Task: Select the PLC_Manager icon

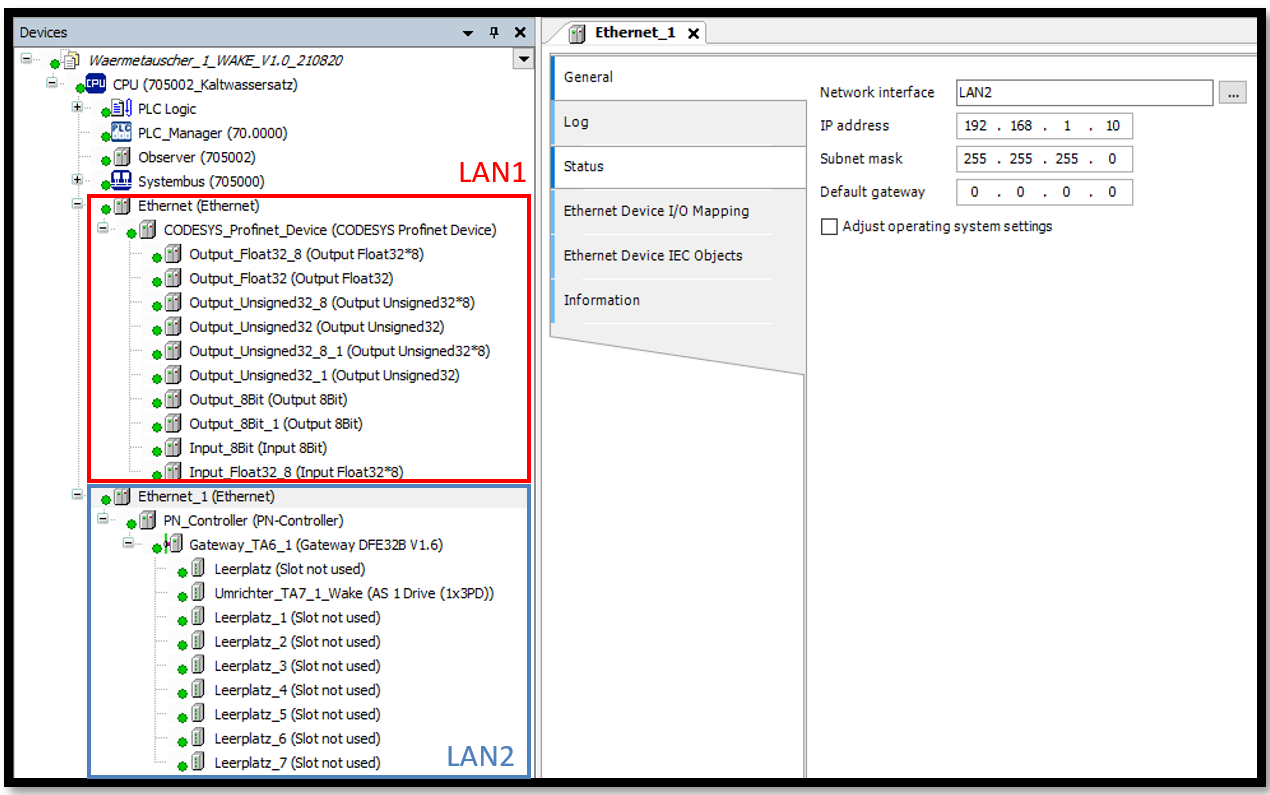Action: pyautogui.click(x=121, y=133)
